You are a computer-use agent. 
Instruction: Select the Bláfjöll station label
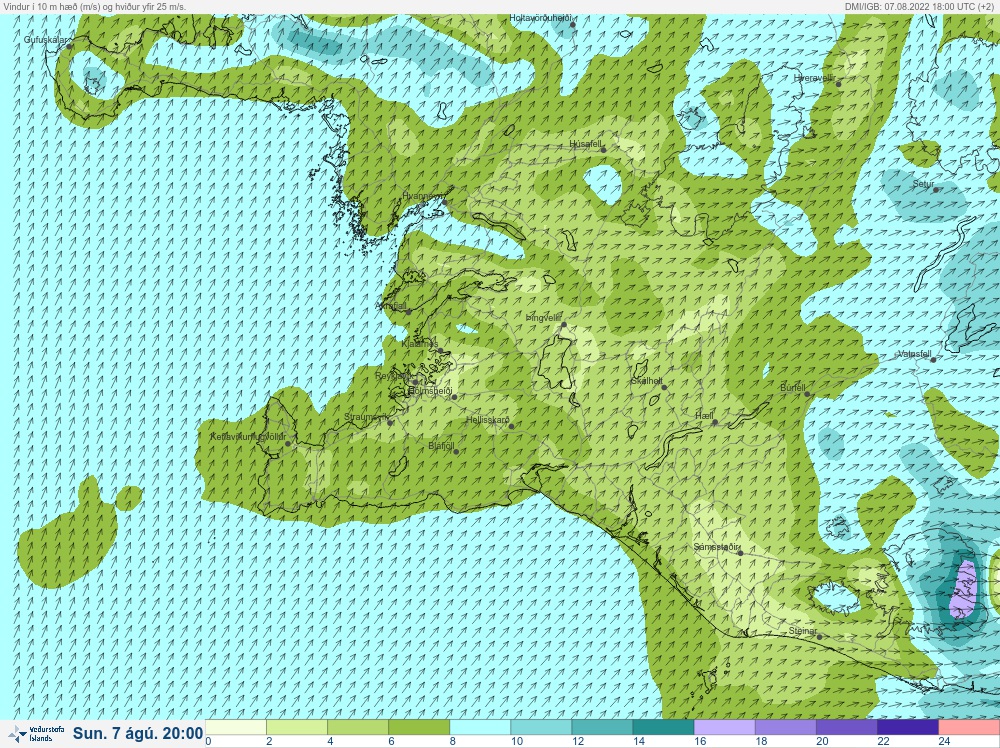point(441,446)
